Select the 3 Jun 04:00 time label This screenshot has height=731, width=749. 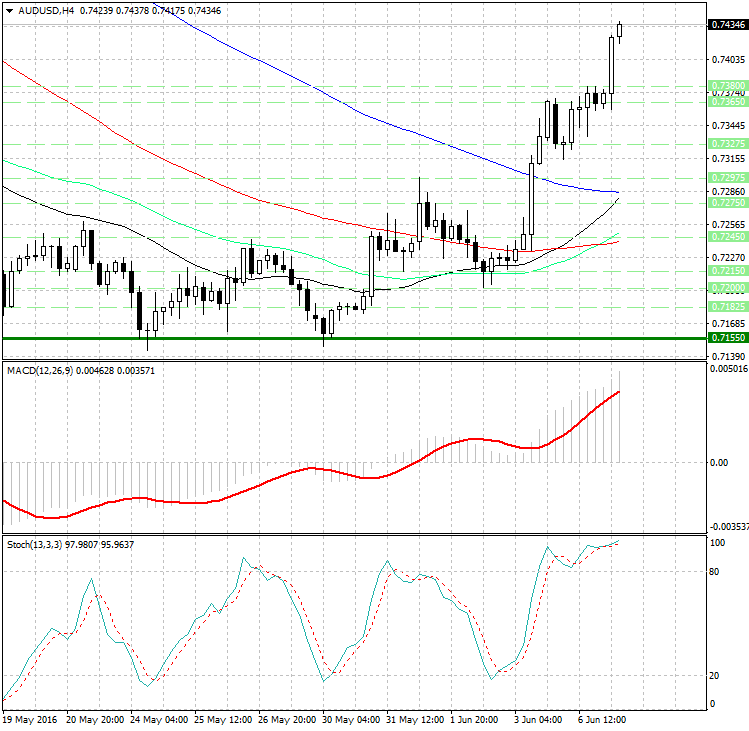pyautogui.click(x=538, y=720)
